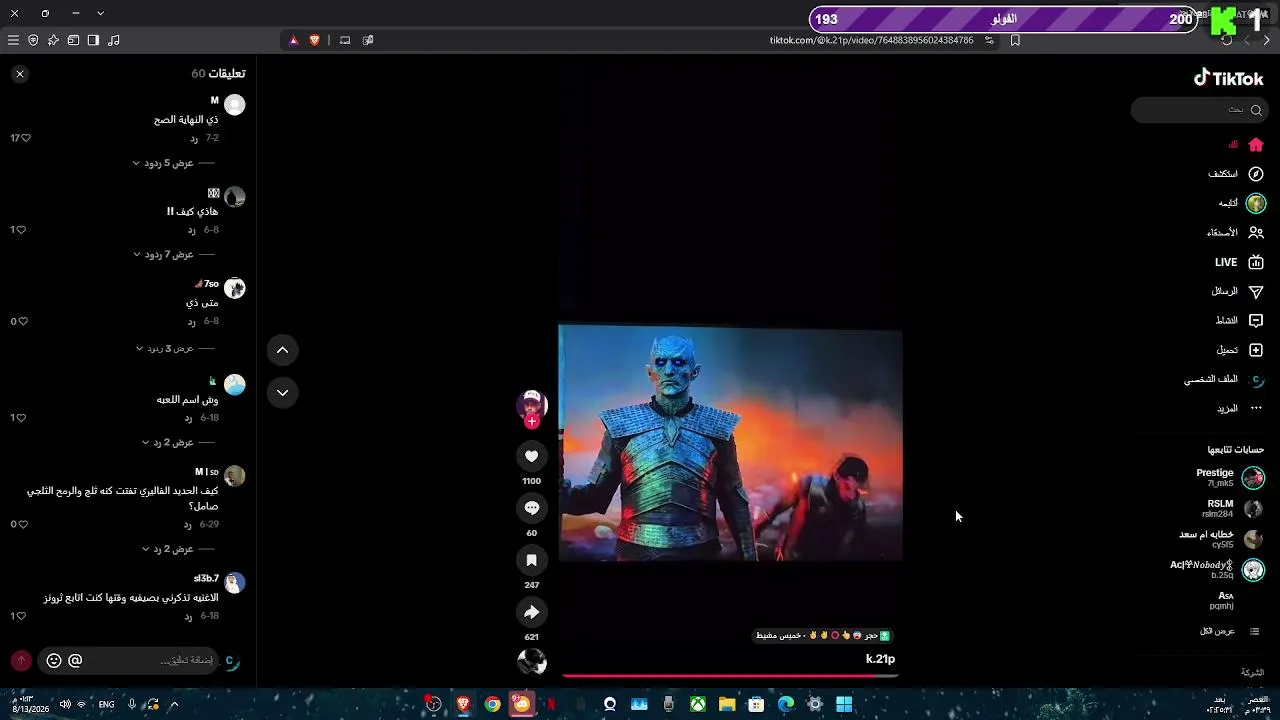
Task: Close the comments panel
Action: click(20, 74)
